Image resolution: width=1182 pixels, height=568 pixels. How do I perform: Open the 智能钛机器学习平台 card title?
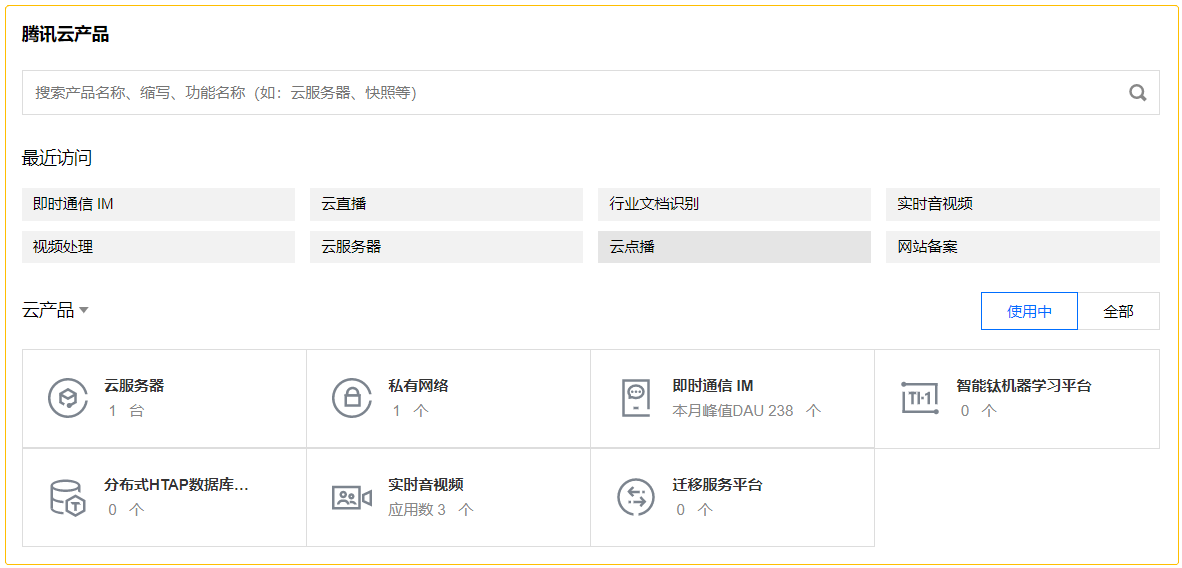[x=1024, y=386]
